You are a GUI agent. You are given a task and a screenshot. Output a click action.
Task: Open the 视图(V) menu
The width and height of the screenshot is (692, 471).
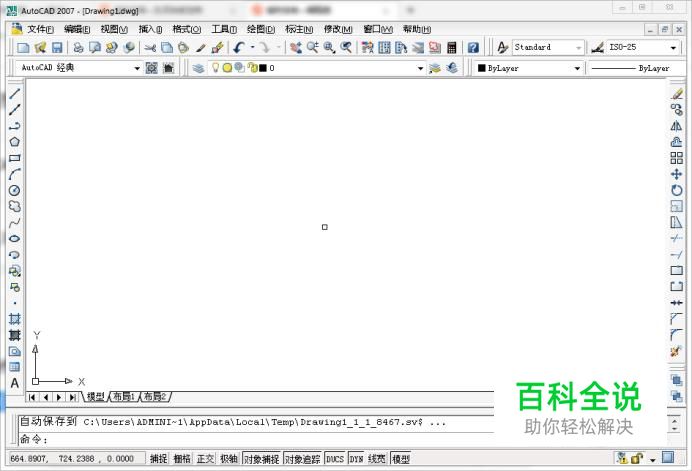click(x=114, y=29)
